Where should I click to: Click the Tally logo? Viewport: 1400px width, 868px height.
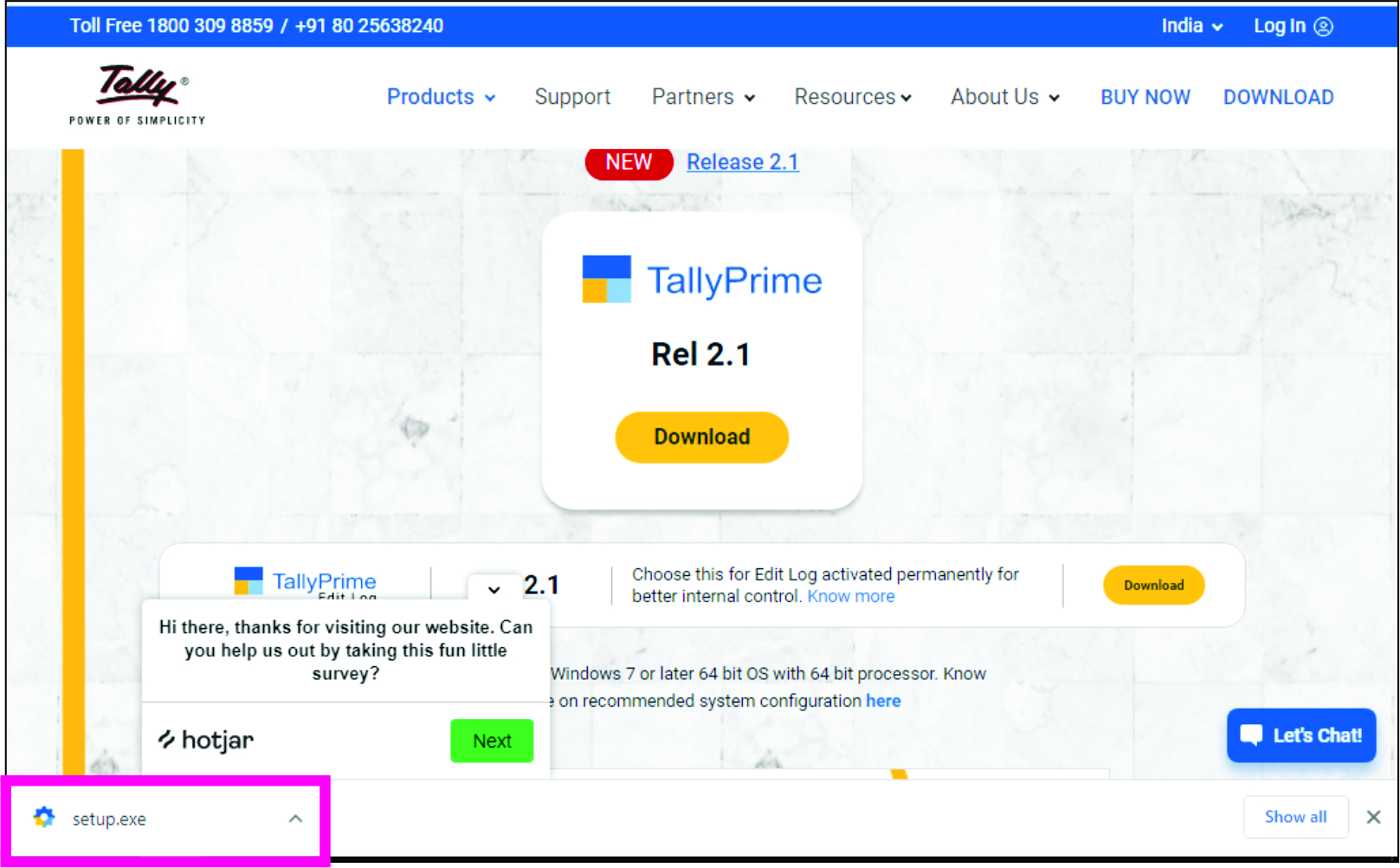pos(137,94)
